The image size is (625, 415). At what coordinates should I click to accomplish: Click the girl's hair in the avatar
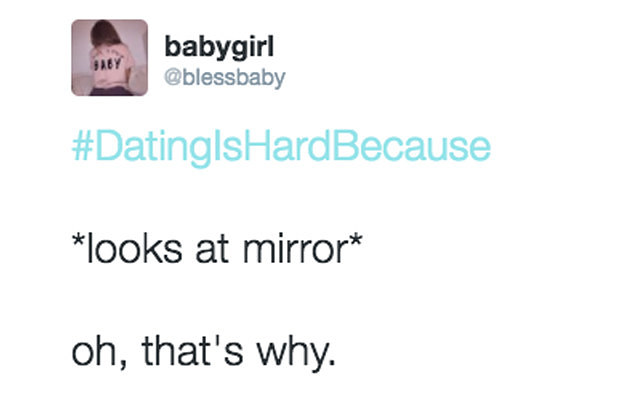[x=104, y=33]
